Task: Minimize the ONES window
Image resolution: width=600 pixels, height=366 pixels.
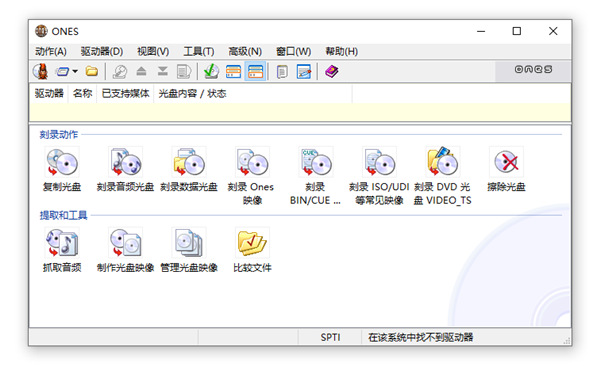Action: click(481, 31)
